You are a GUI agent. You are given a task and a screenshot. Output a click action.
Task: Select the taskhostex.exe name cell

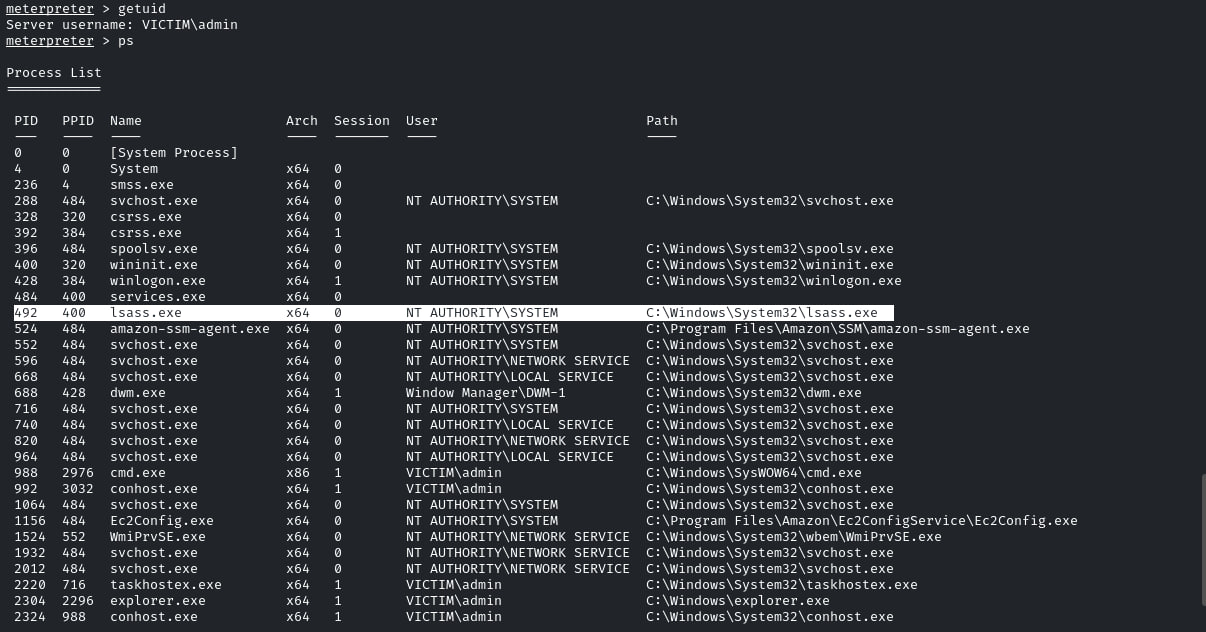pos(166,585)
